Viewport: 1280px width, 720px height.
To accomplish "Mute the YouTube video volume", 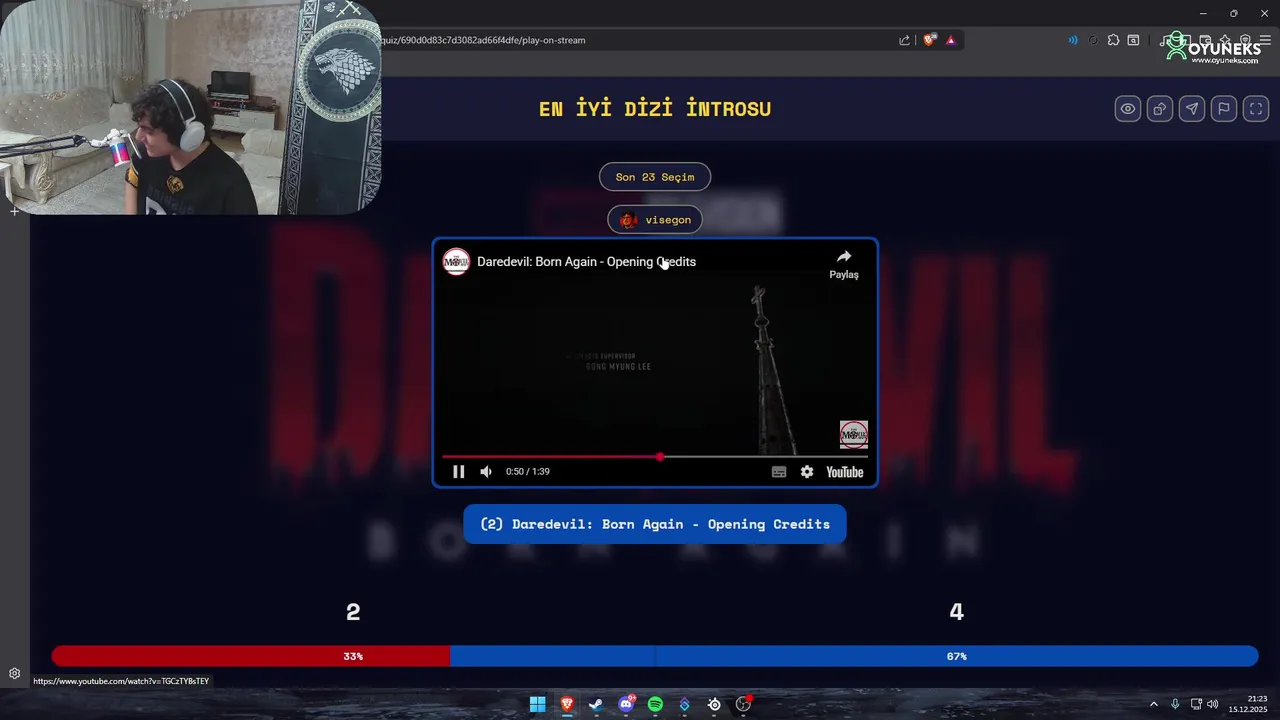I will (x=486, y=472).
